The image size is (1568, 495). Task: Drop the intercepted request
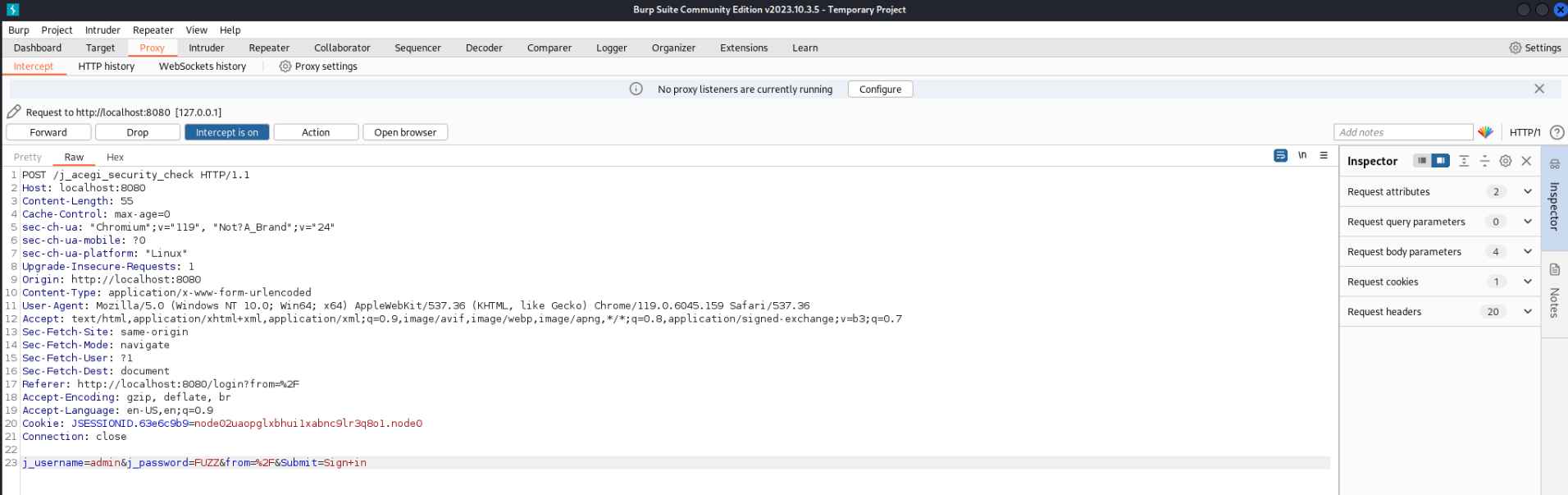pyautogui.click(x=138, y=132)
